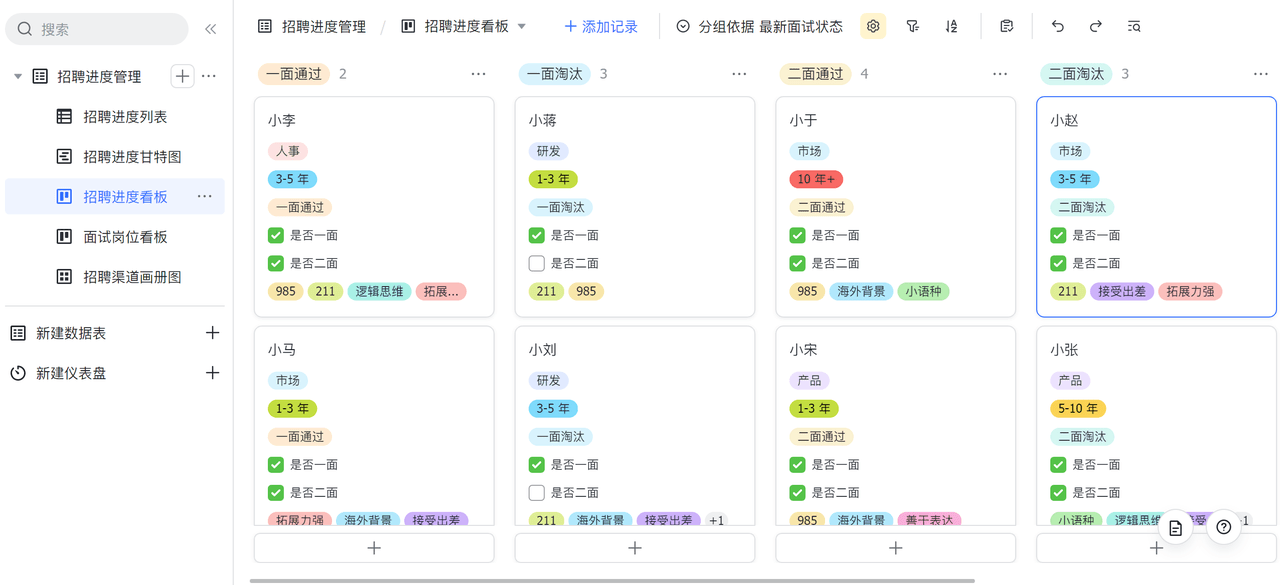Open the help question mark button
This screenshot has height=585, width=1280.
1224,527
